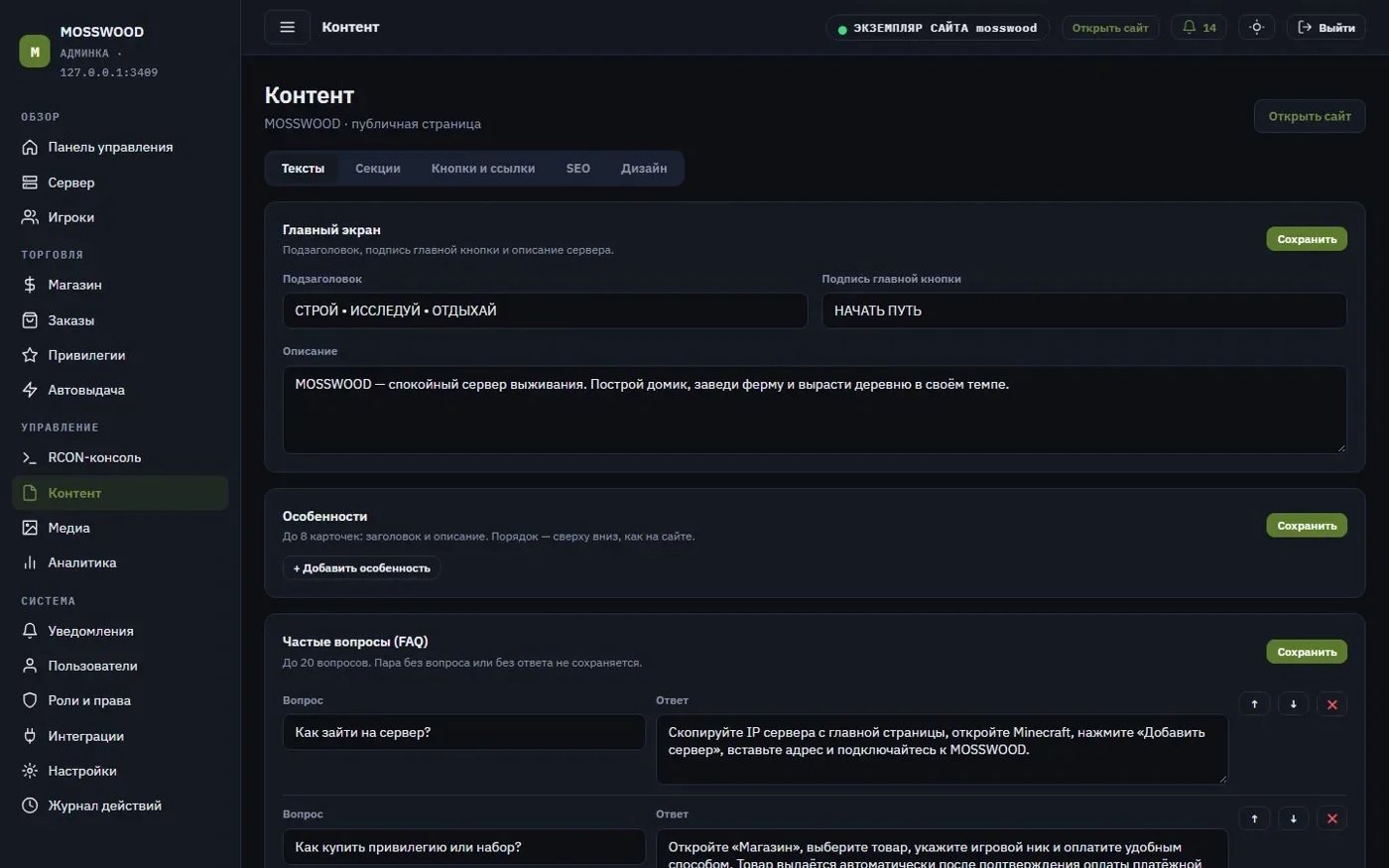Click Открыть сайт in the top bar
The height and width of the screenshot is (868, 1389).
1110,28
